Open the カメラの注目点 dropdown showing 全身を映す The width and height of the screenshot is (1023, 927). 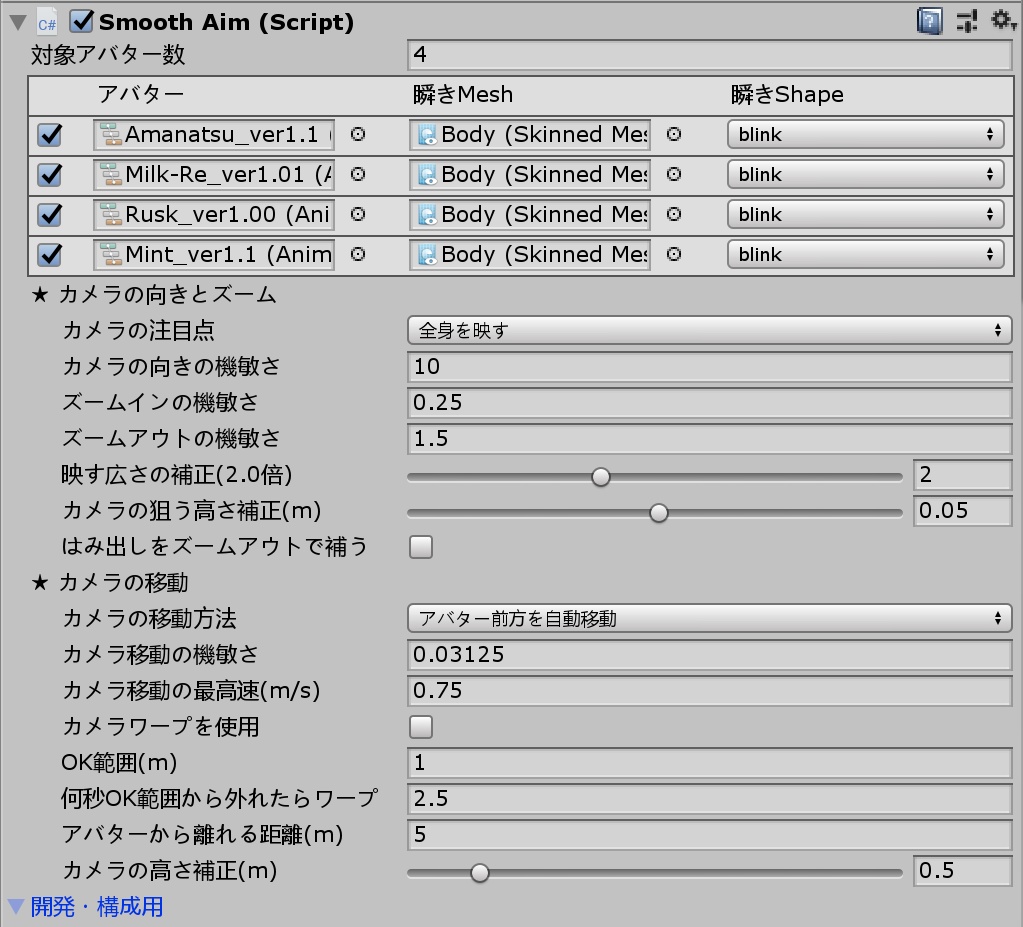click(710, 330)
